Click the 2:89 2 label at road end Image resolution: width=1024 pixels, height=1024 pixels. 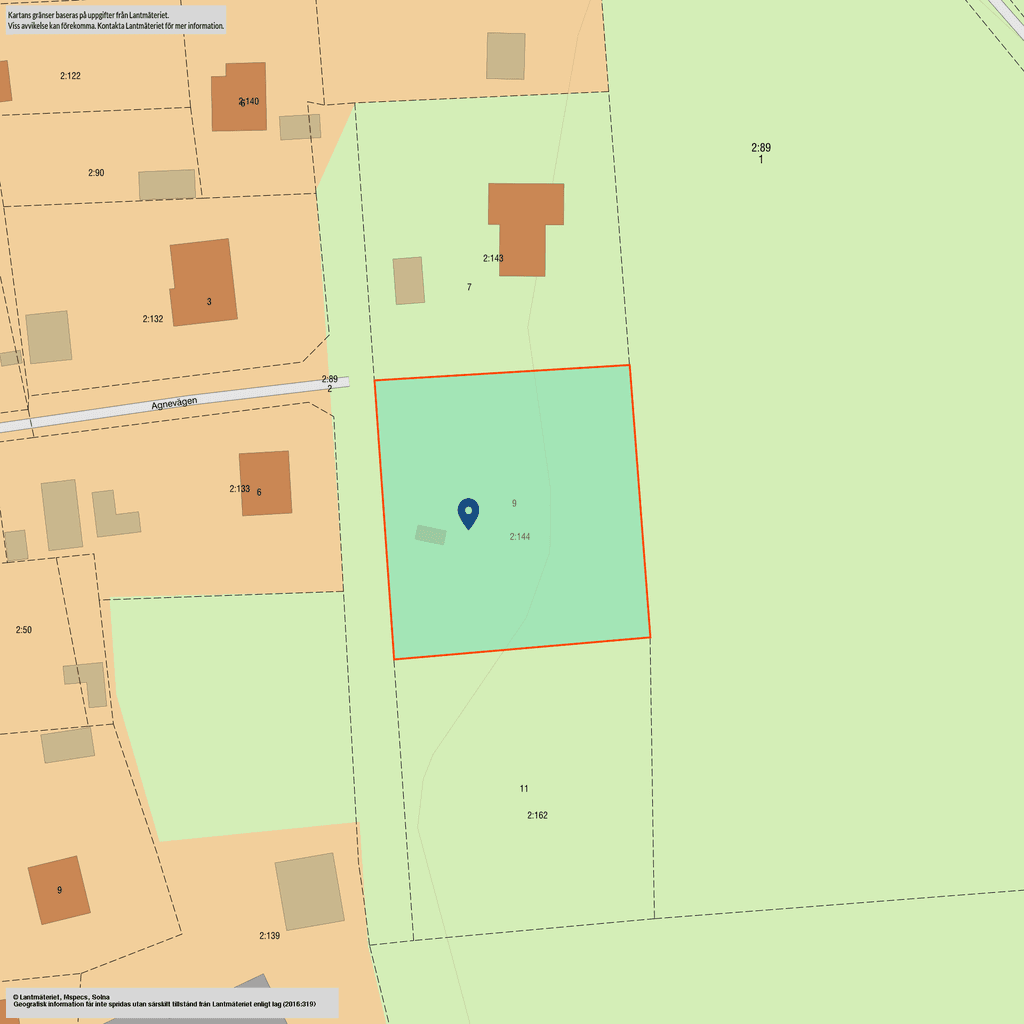pos(330,383)
